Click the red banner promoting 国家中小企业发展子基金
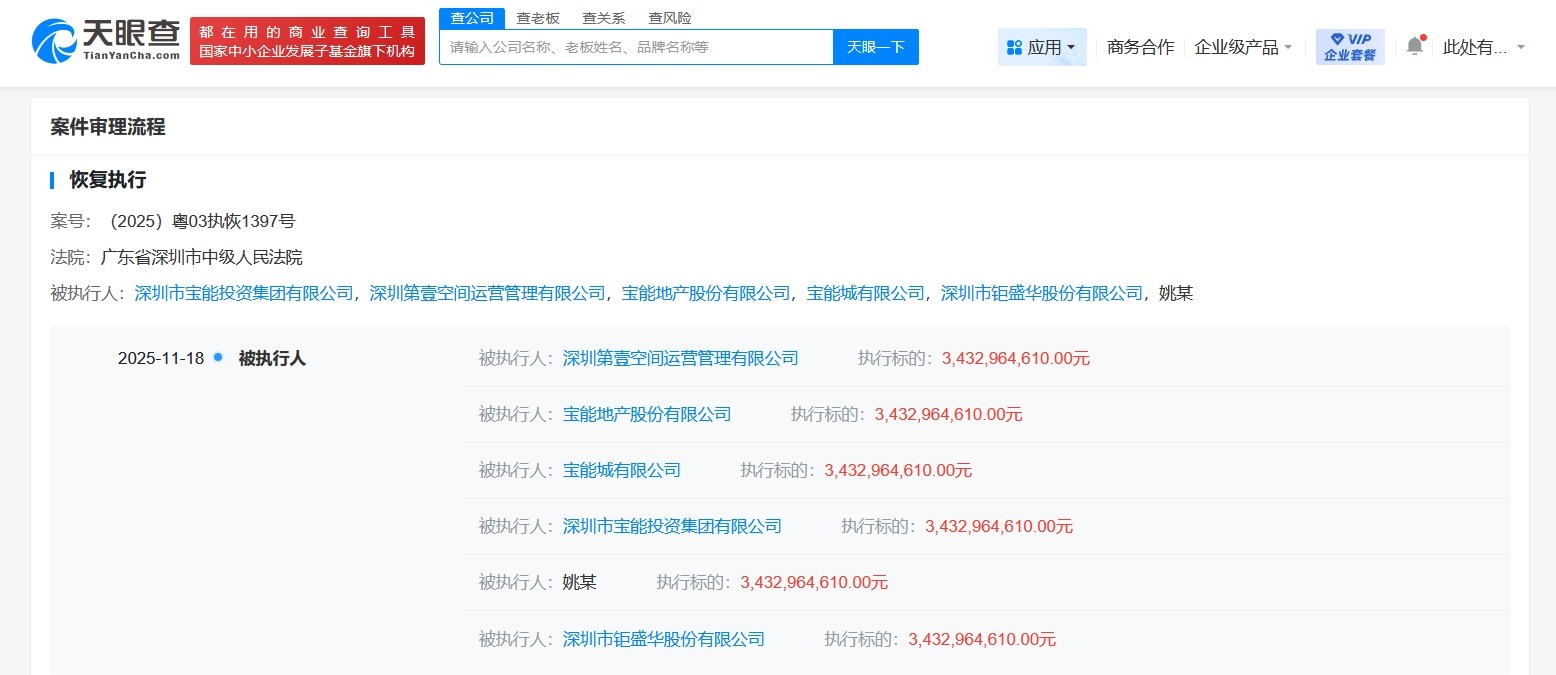The image size is (1556, 675). (x=307, y=41)
